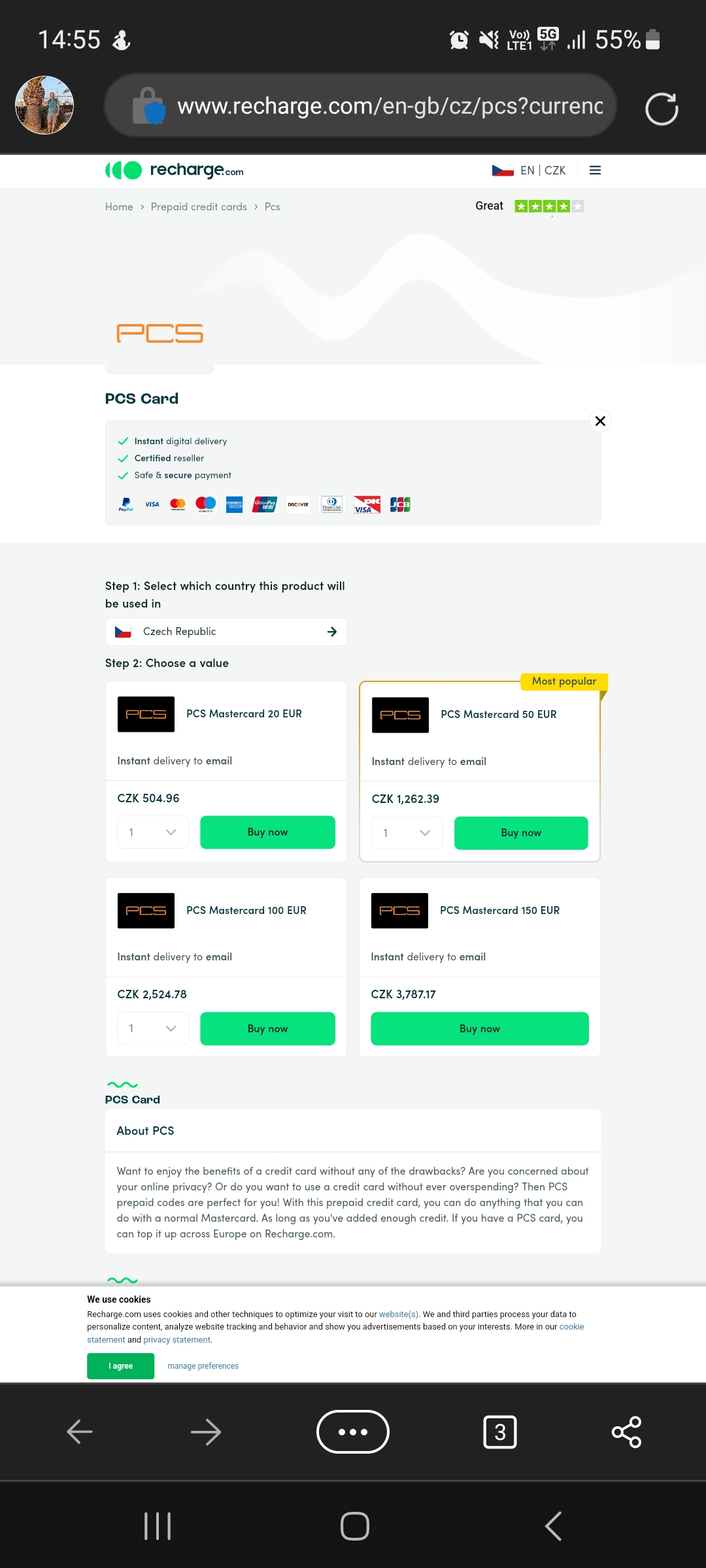Tap the recharge.com logo

pyautogui.click(x=175, y=171)
